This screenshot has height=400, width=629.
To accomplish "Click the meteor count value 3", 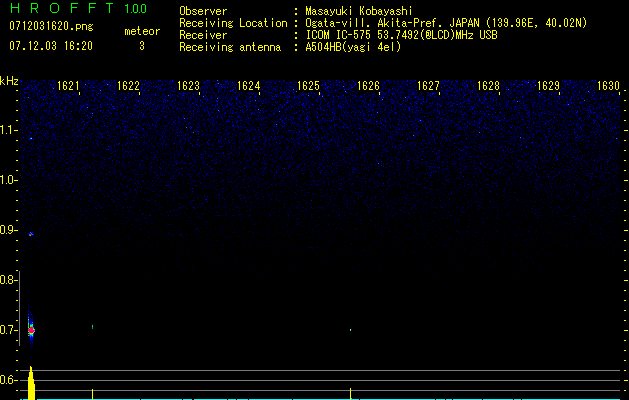I will tap(142, 46).
